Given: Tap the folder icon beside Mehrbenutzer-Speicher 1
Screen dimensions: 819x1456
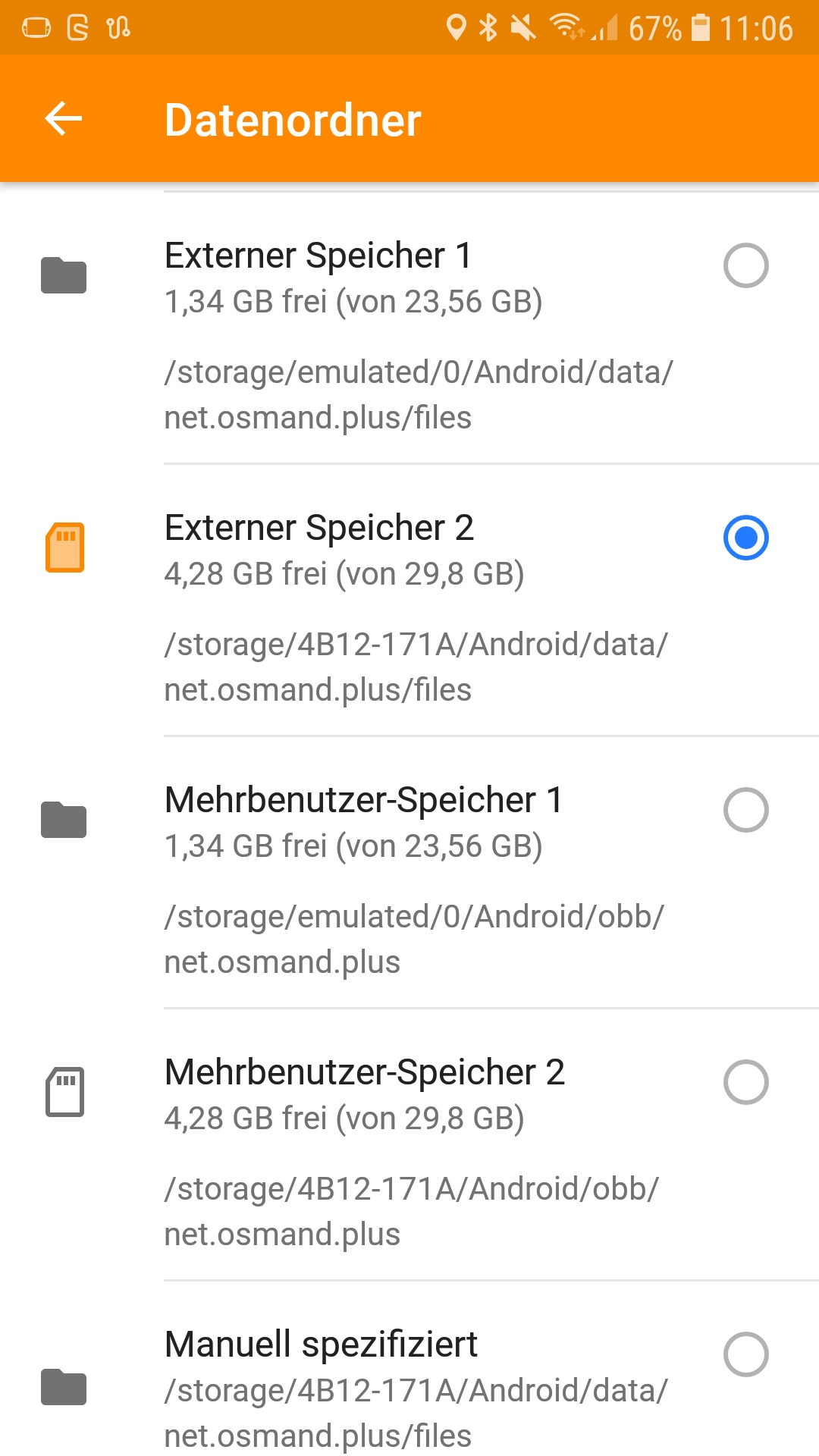Looking at the screenshot, I should (64, 820).
